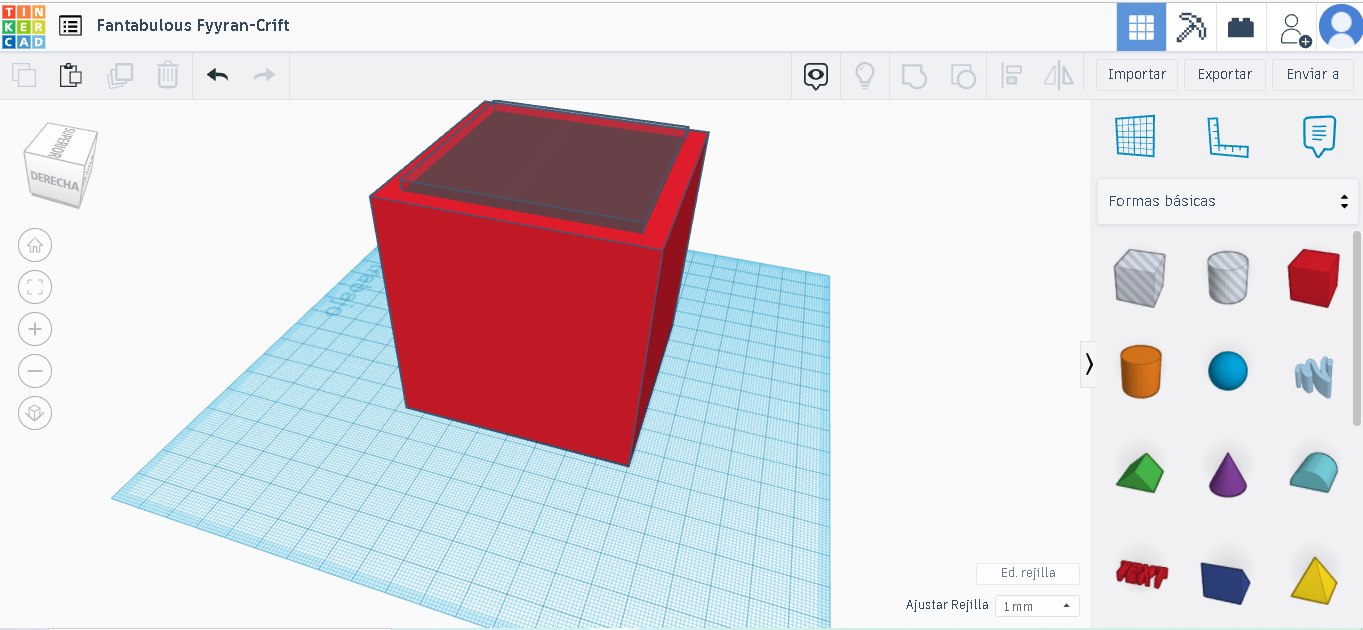This screenshot has width=1363, height=630.
Task: Click the Mirror flip icon
Action: 1058,75
